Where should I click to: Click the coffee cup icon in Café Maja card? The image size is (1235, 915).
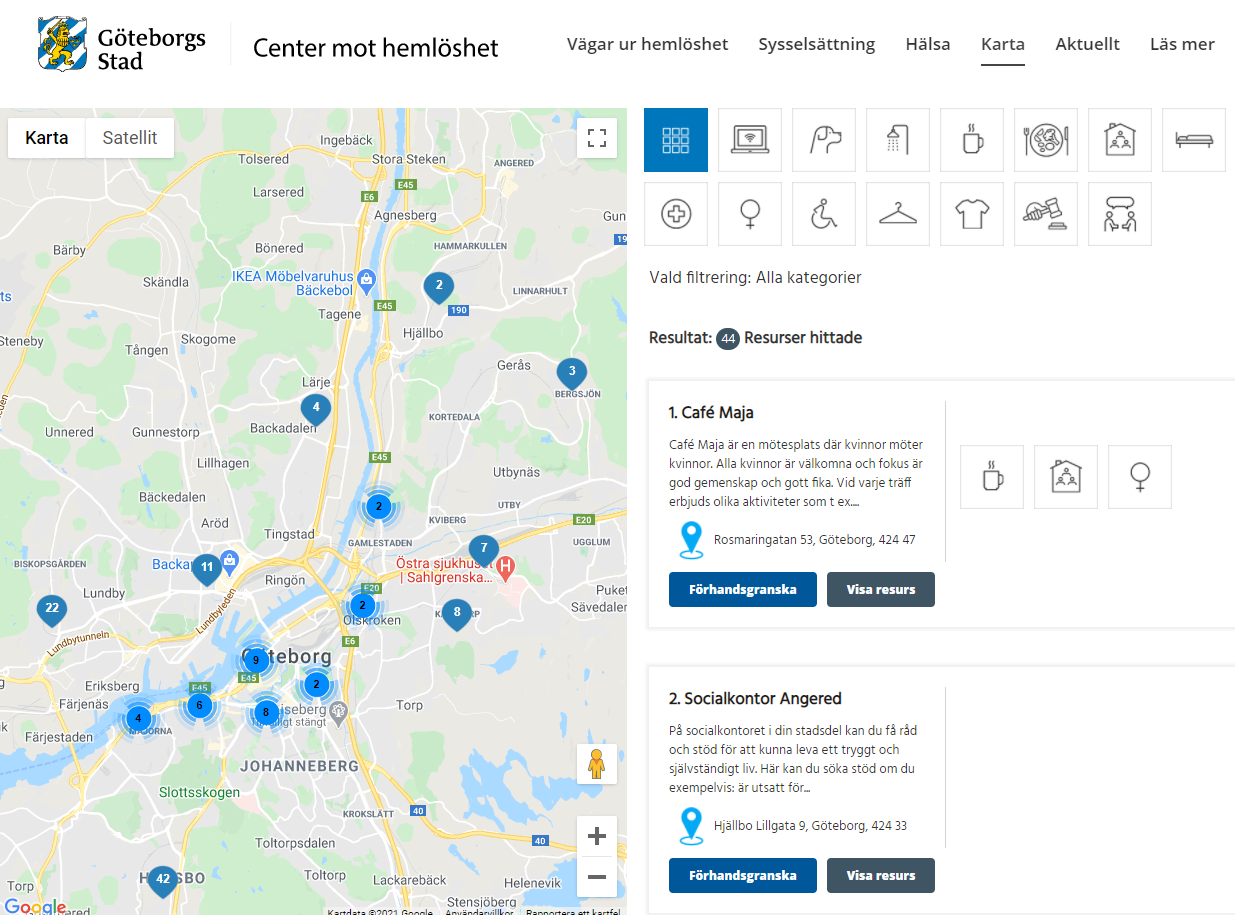992,477
